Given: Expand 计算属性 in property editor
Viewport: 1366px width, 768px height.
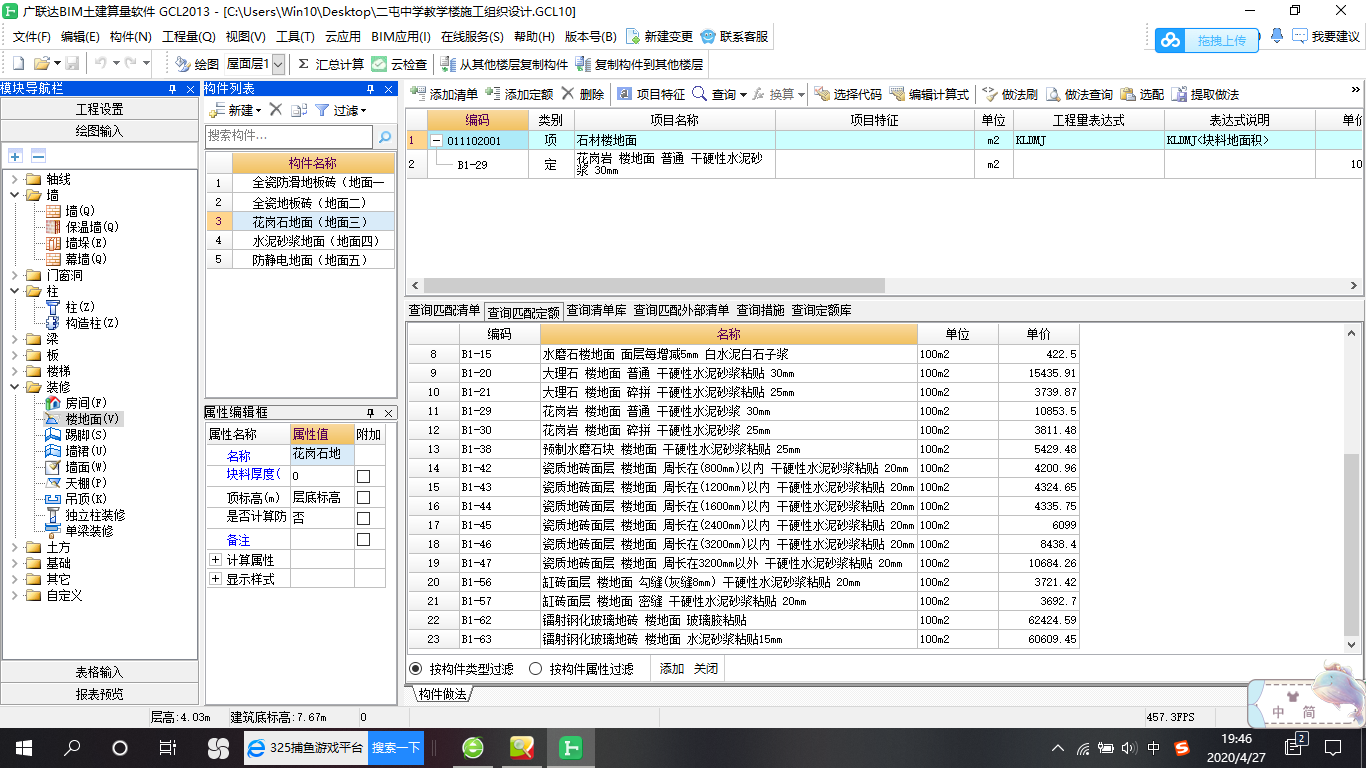Looking at the screenshot, I should click(215, 560).
